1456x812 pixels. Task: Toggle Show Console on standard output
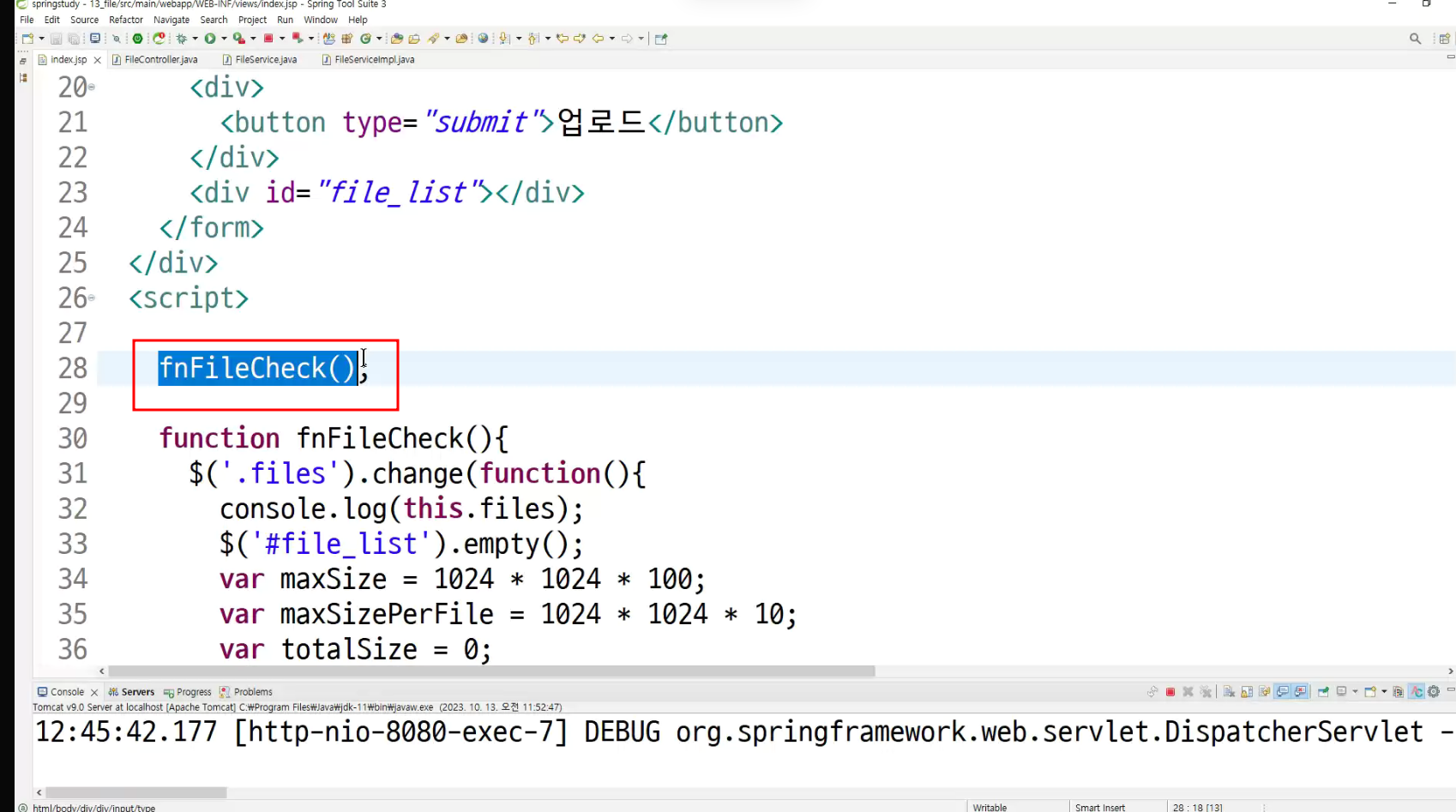(x=1283, y=692)
